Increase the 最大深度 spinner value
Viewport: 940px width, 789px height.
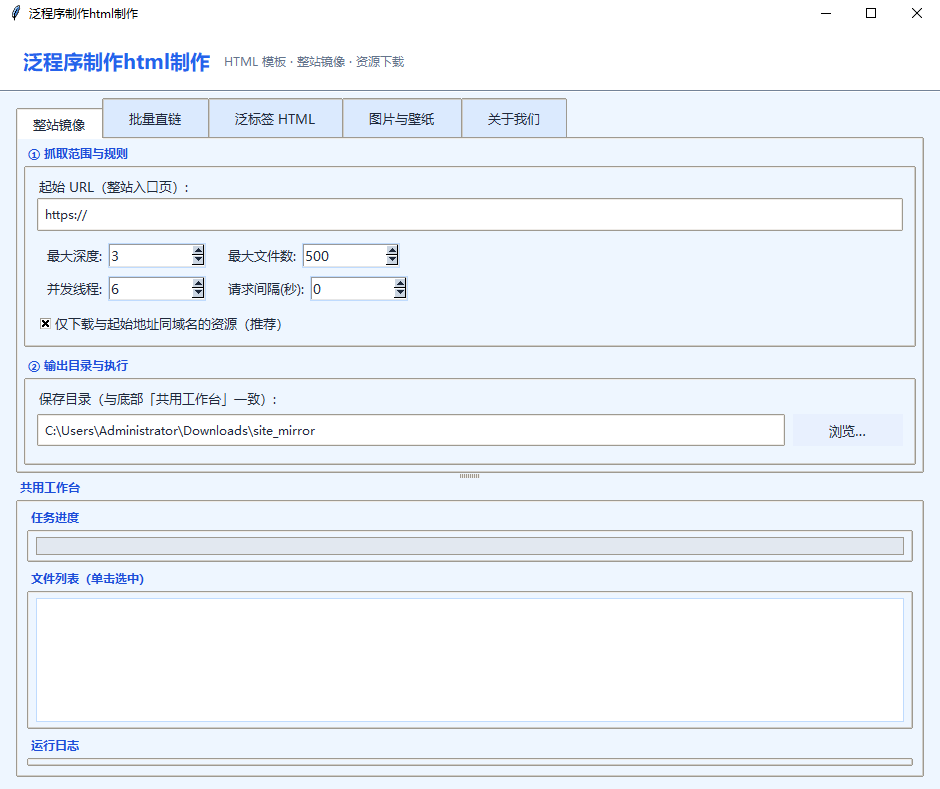coord(198,251)
